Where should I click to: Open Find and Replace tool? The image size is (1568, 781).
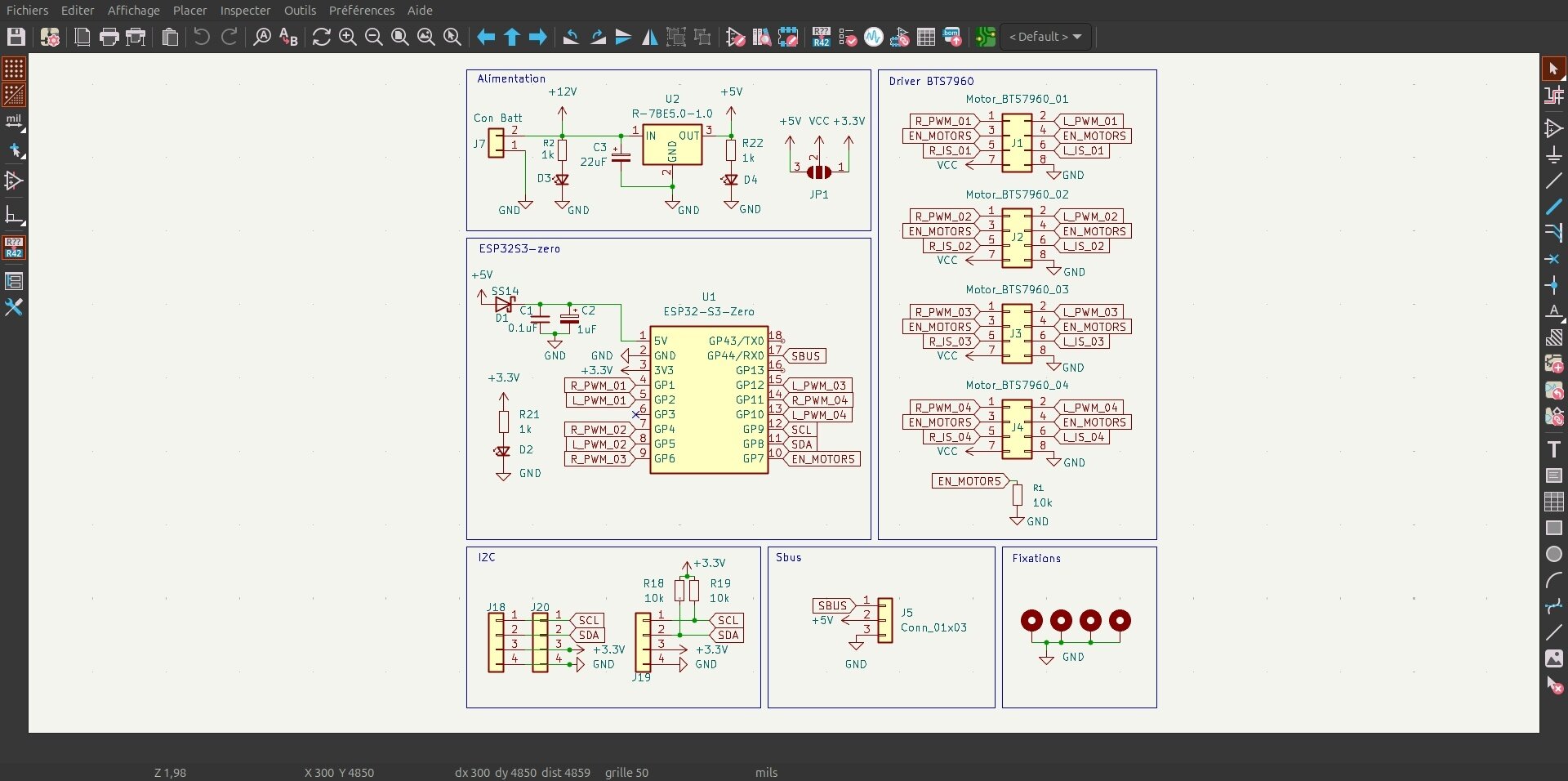288,37
